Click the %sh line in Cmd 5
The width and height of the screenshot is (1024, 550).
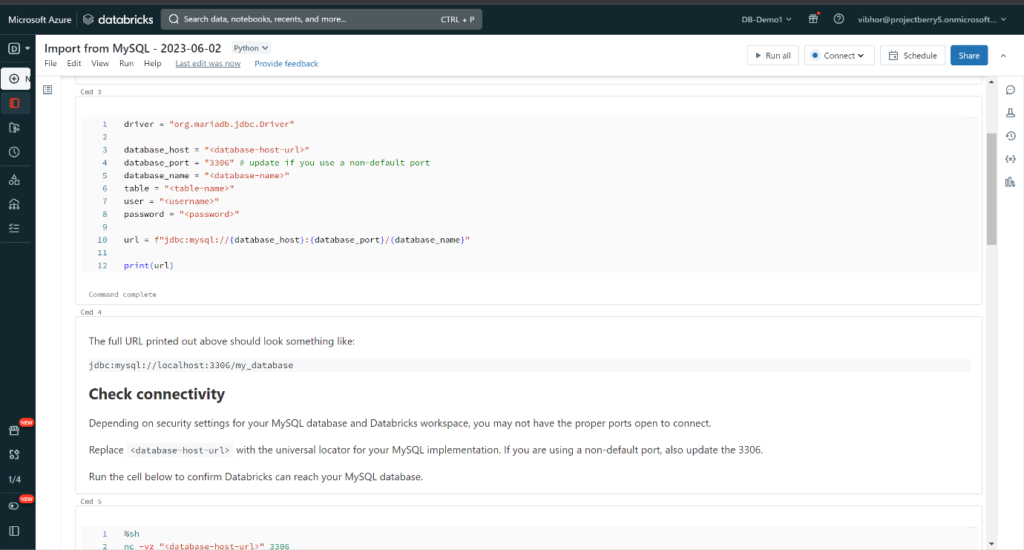(x=131, y=534)
